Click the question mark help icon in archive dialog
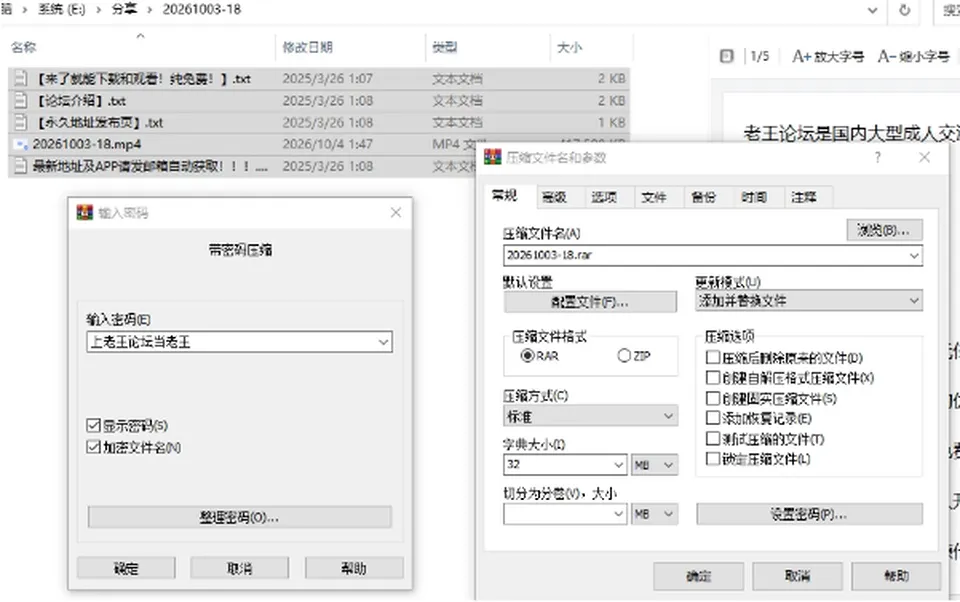This screenshot has width=960, height=602. pyautogui.click(x=878, y=157)
